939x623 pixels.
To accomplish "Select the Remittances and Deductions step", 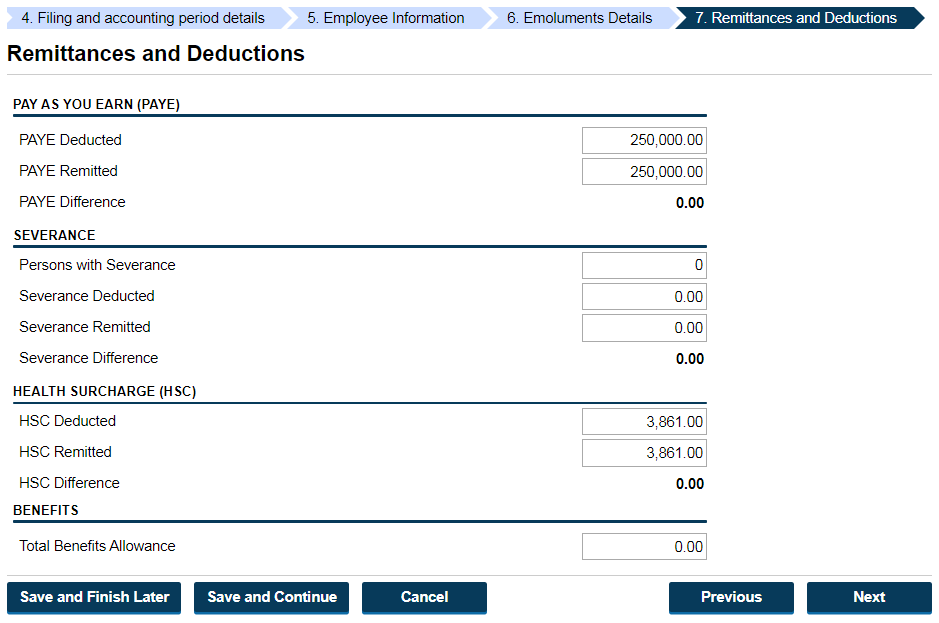I will (796, 18).
